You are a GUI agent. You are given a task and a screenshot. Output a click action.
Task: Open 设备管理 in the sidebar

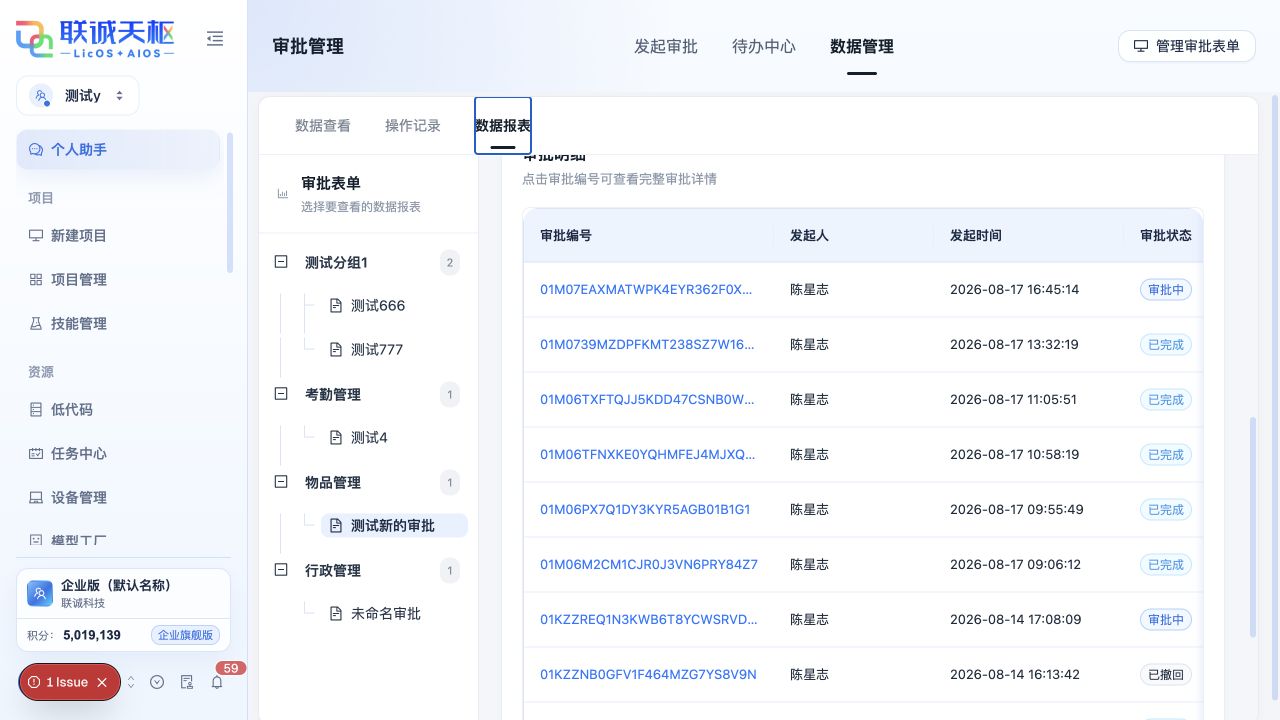click(118, 498)
